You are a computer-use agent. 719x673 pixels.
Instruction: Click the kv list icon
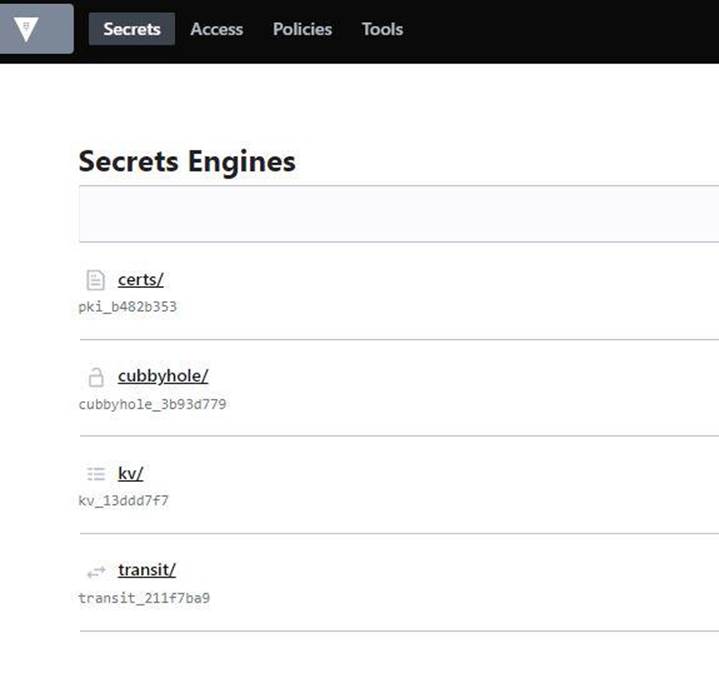click(96, 474)
